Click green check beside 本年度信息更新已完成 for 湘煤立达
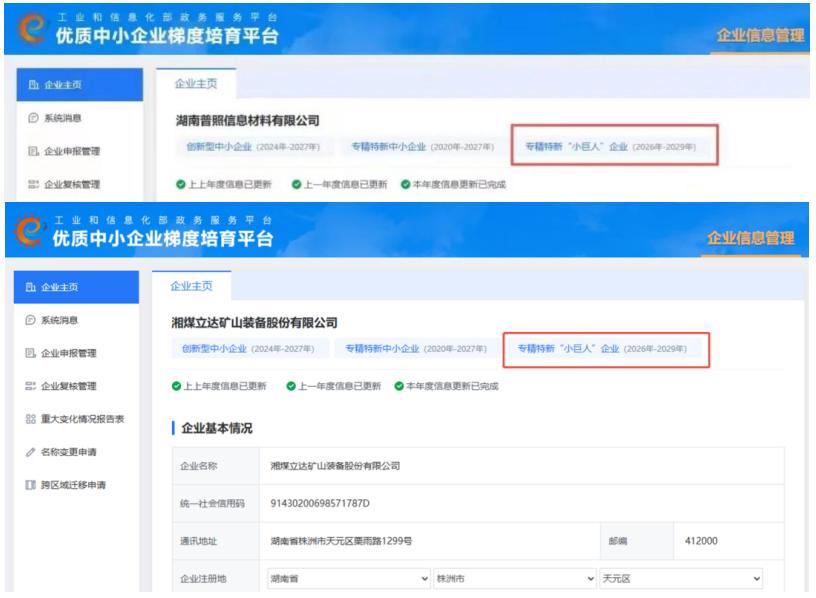The width and height of the screenshot is (816, 598). (399, 386)
